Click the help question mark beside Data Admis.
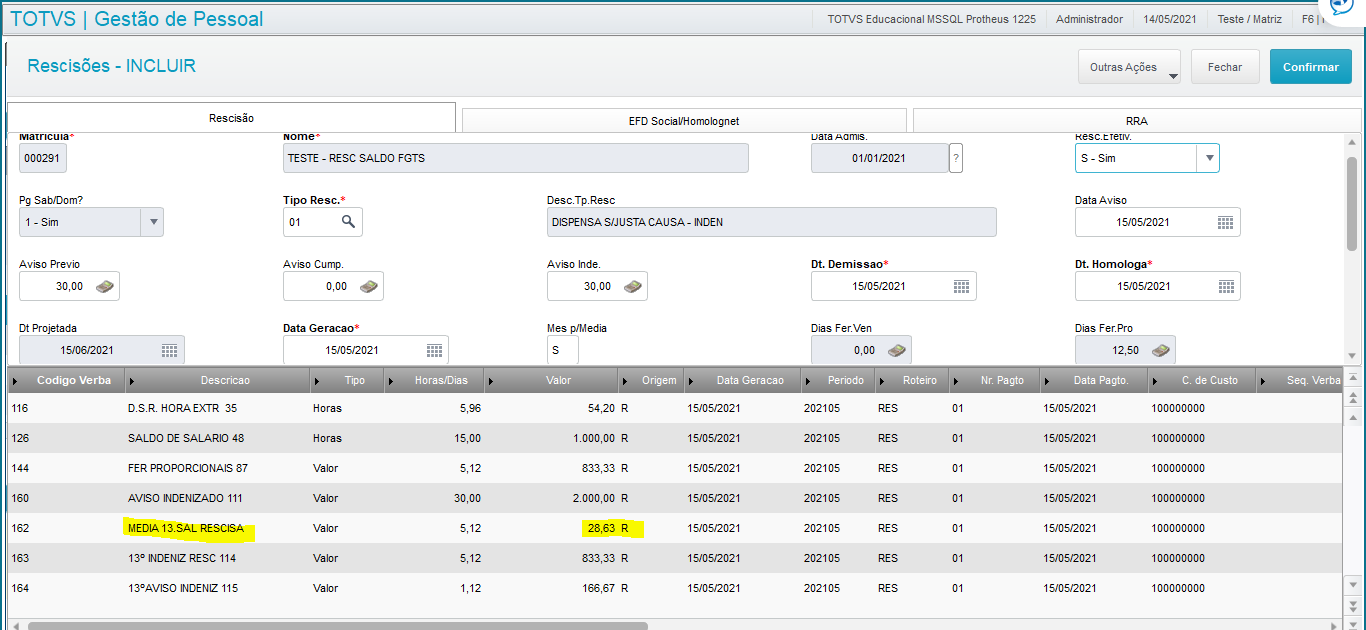Viewport: 1366px width, 630px height. (x=956, y=158)
